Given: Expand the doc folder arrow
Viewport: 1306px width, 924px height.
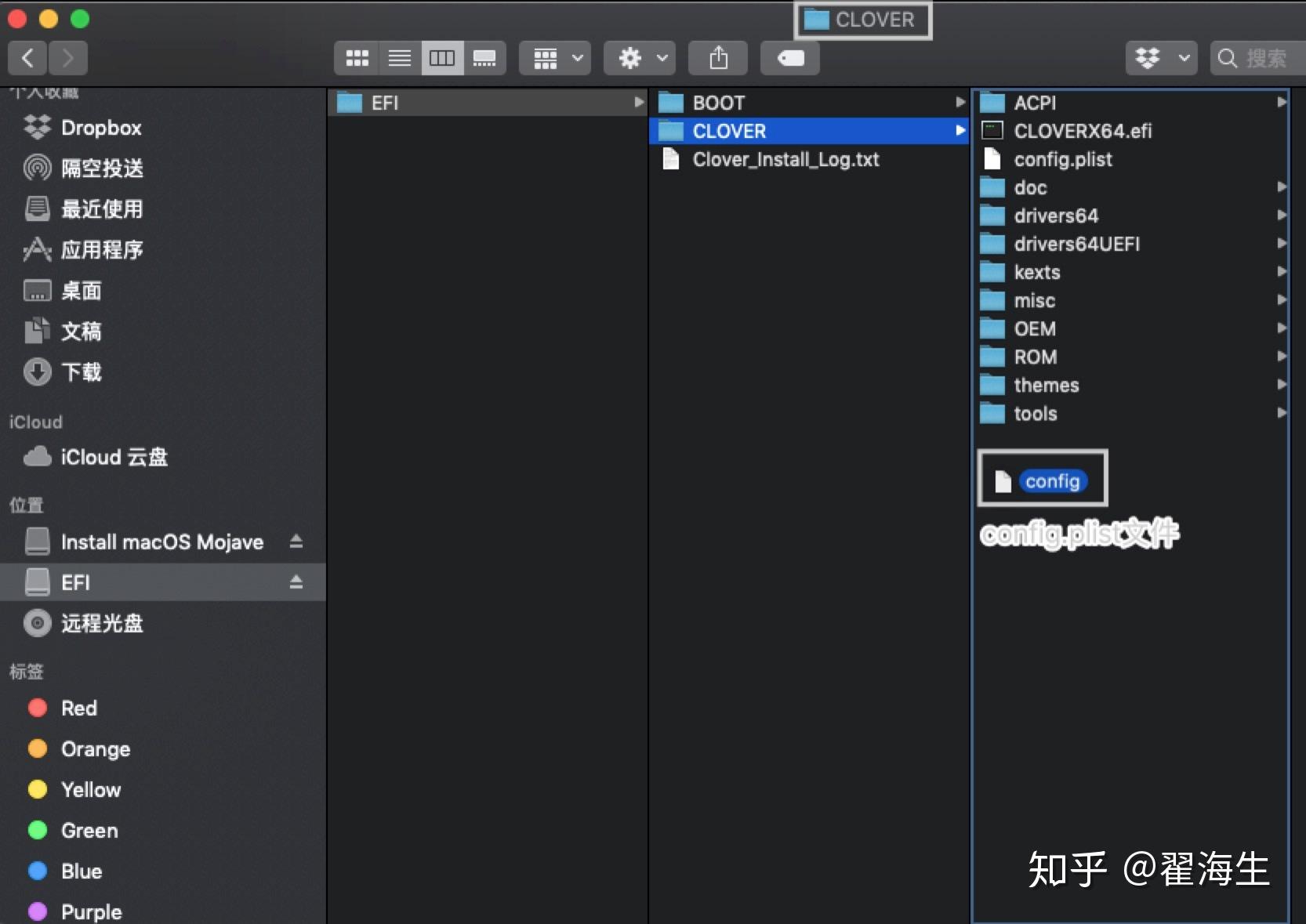Looking at the screenshot, I should pyautogui.click(x=1281, y=187).
